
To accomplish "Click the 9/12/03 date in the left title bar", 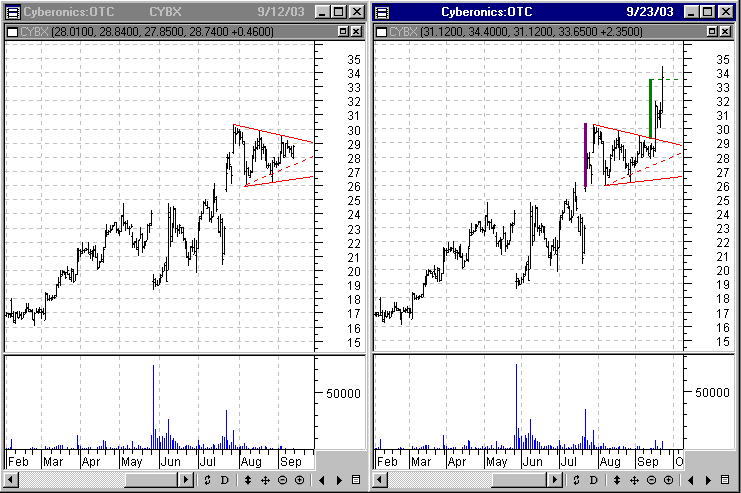I will (281, 12).
